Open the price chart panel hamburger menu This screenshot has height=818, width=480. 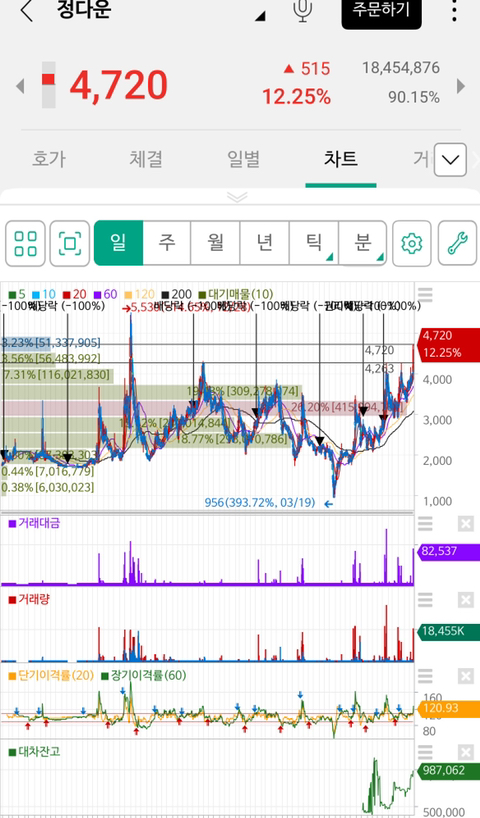425,295
